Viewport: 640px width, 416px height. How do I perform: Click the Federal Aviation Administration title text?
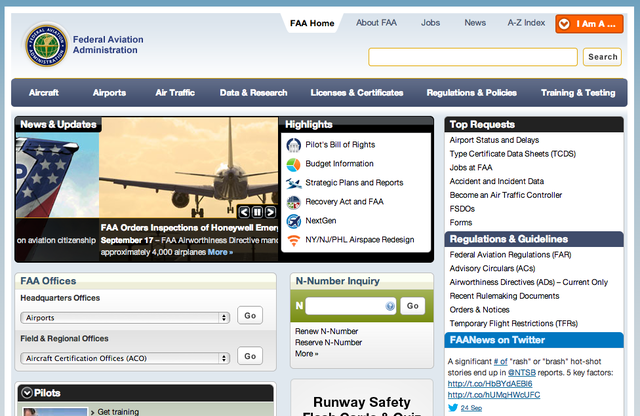pyautogui.click(x=108, y=45)
